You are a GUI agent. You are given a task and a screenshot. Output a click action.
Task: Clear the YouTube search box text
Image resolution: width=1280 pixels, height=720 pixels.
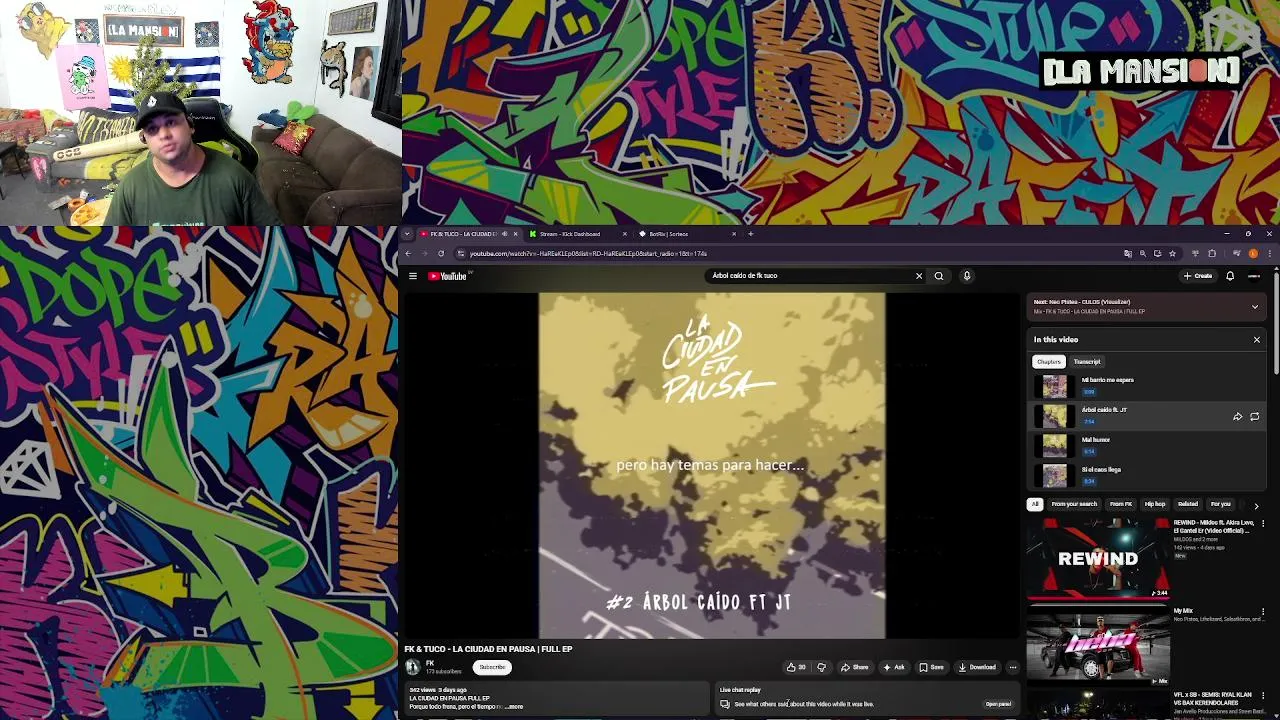pyautogui.click(x=919, y=276)
